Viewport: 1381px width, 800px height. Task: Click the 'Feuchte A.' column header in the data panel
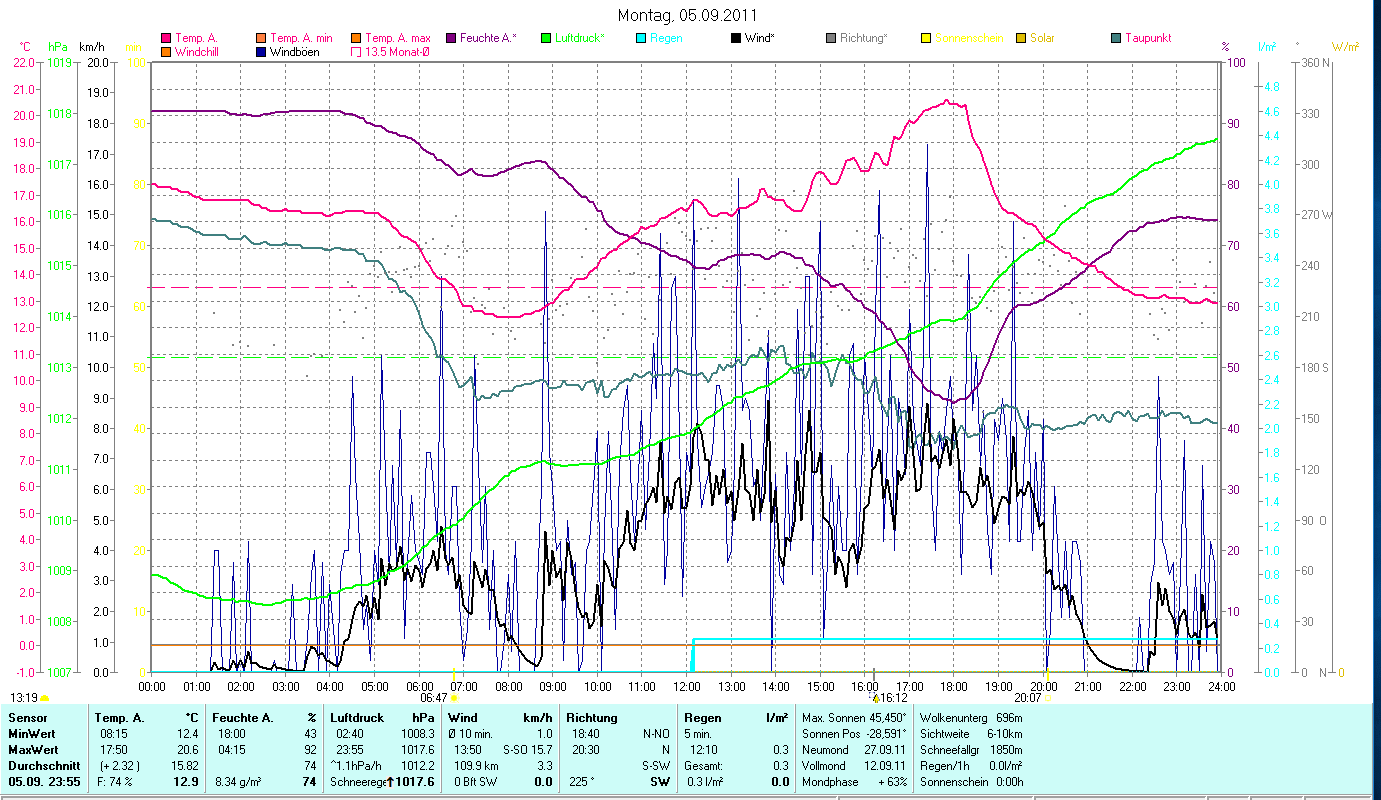click(x=242, y=718)
